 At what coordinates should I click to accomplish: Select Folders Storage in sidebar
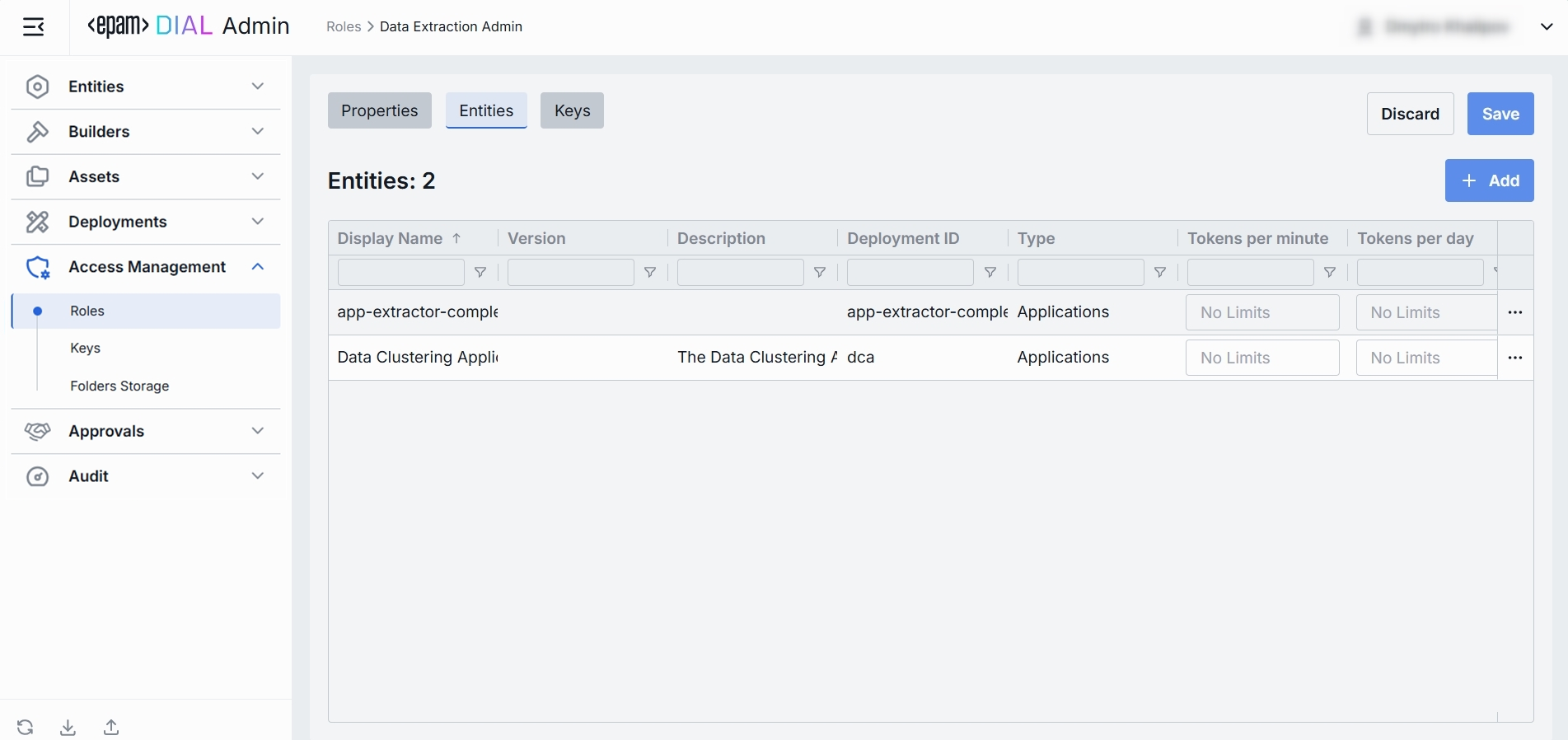click(x=119, y=386)
